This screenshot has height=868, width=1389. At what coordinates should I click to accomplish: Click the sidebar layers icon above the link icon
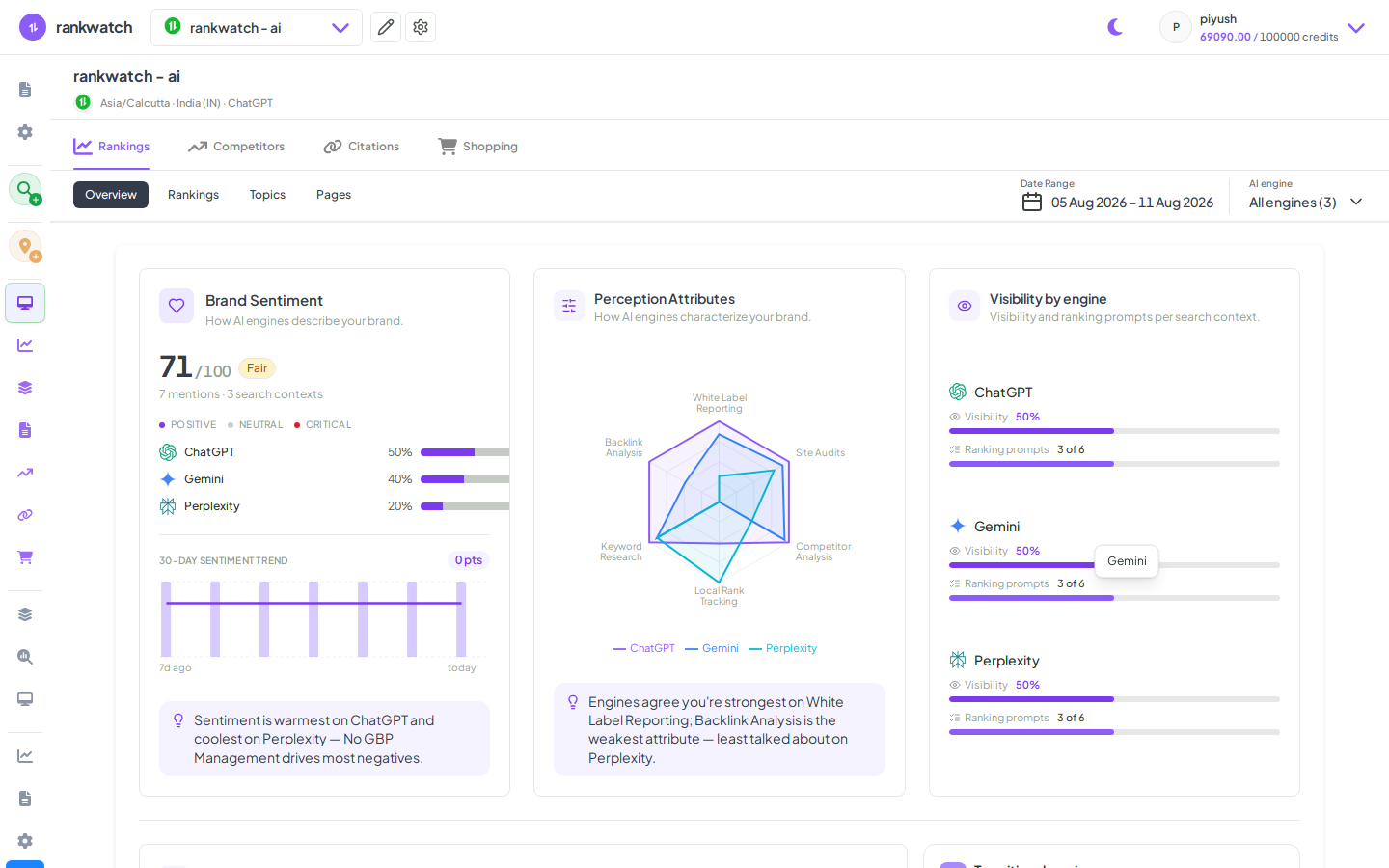25,388
